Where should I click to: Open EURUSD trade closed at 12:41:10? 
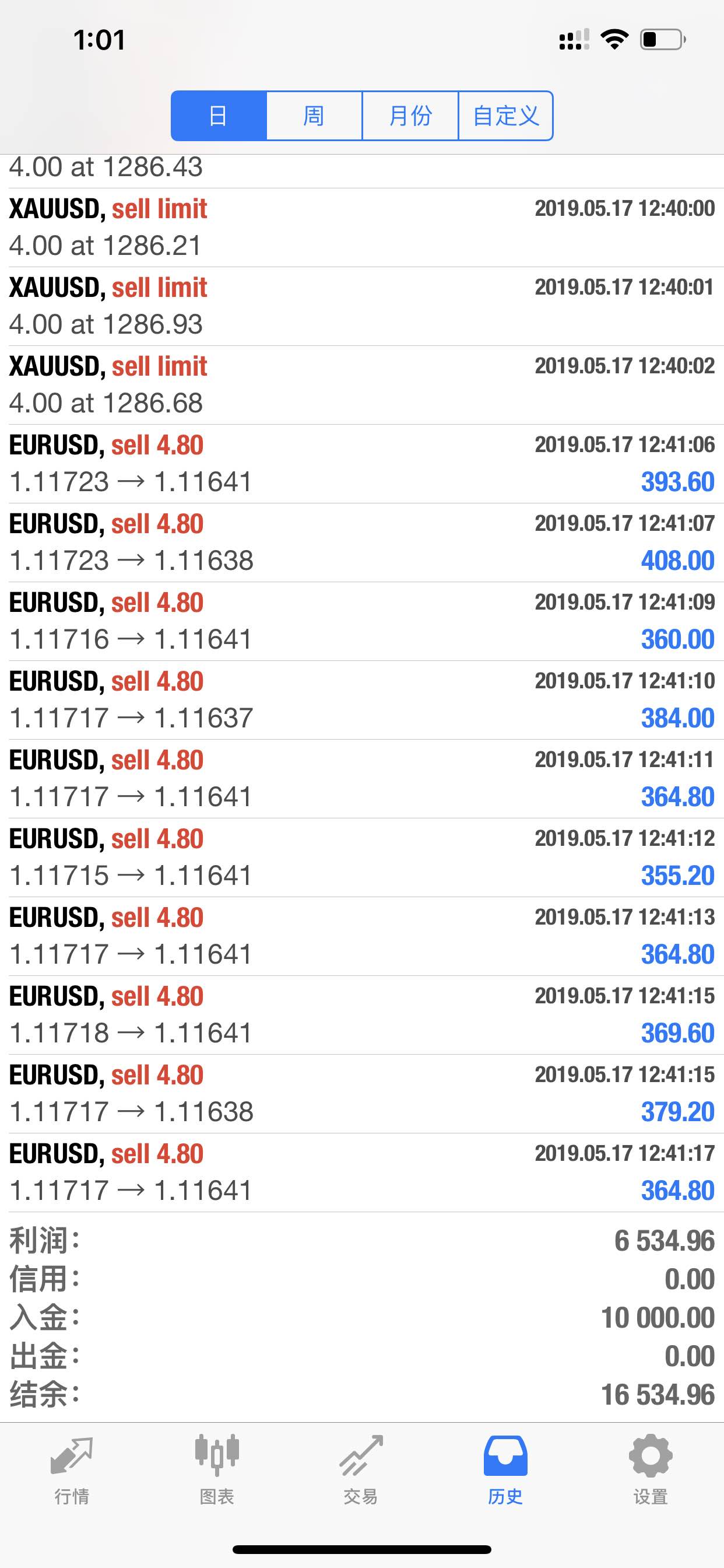coord(362,700)
